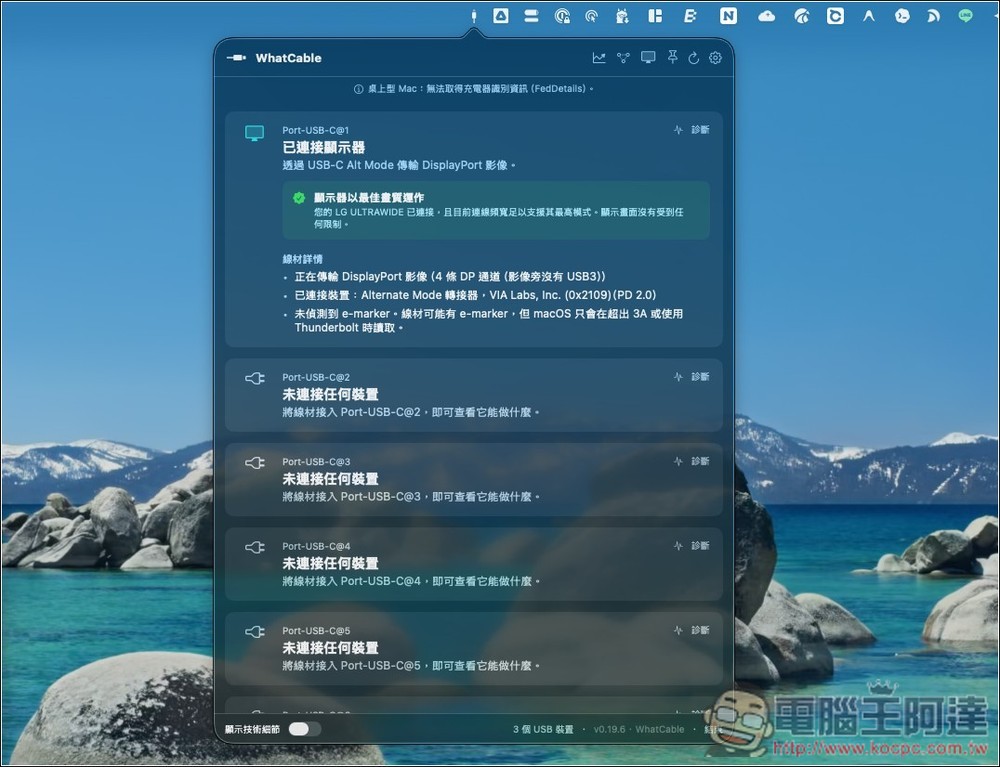The image size is (1000, 767).
Task: Click the VIA Labs, Inc. device bullet line
Action: tap(475, 295)
